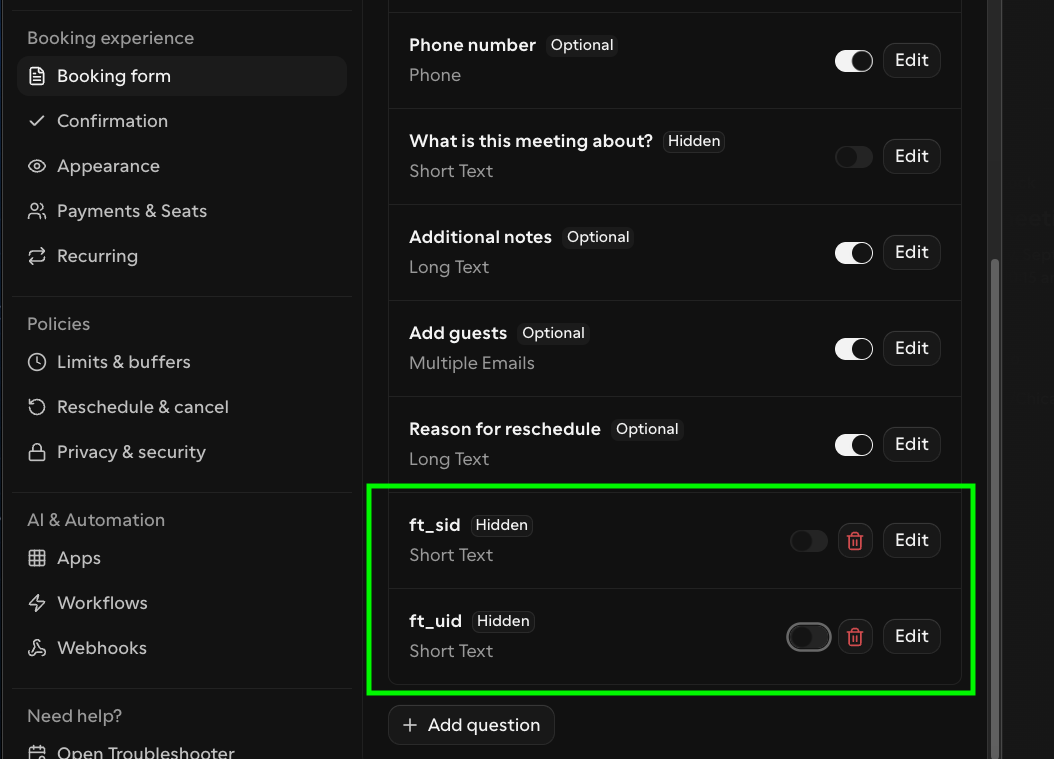Image resolution: width=1054 pixels, height=759 pixels.
Task: Click the Privacy & security lock icon
Action: [37, 452]
